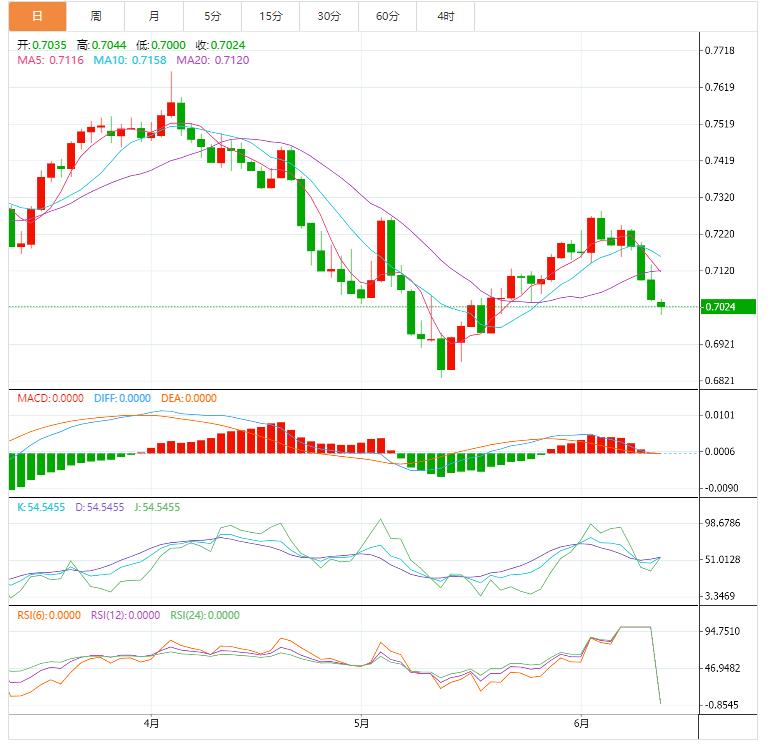Click the DIFF:0.0000 indicator label
Image resolution: width=771 pixels, height=752 pixels.
coord(122,398)
